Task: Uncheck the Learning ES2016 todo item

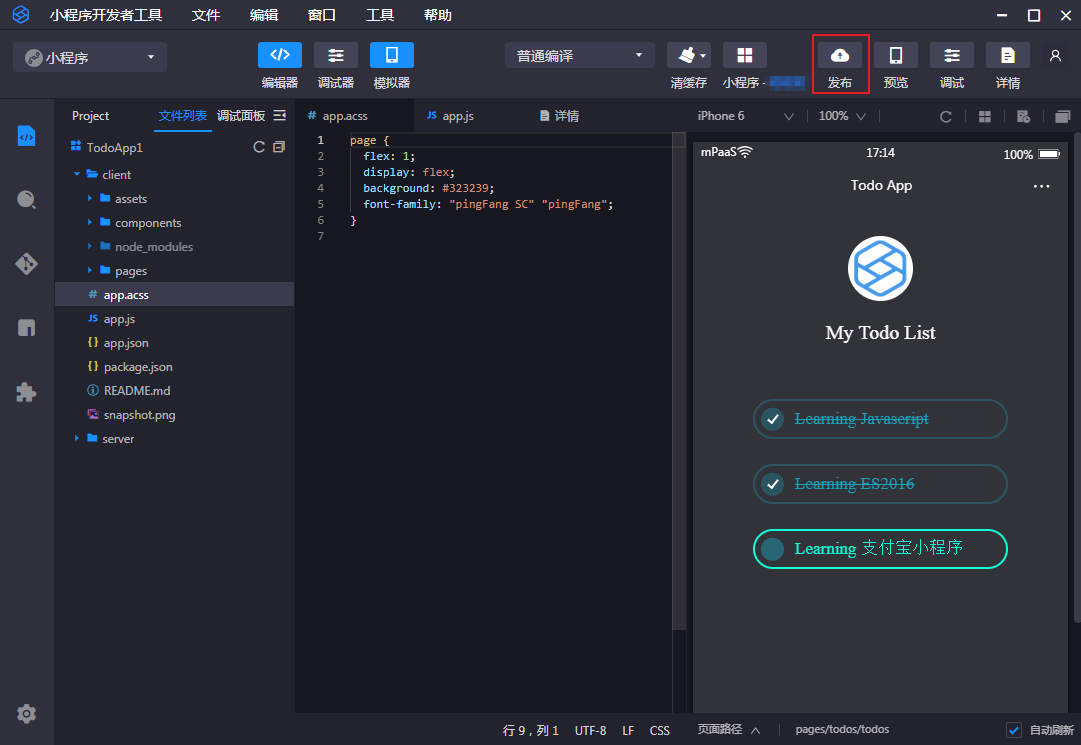Action: (773, 484)
